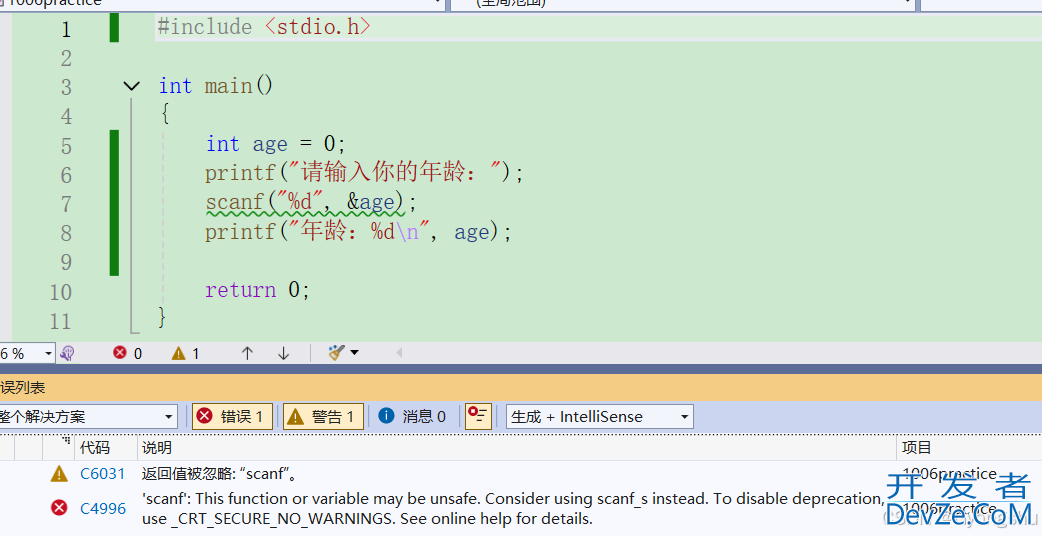Open the code health indicator icon
Viewport: 1042px width, 536px height.
coord(68,353)
